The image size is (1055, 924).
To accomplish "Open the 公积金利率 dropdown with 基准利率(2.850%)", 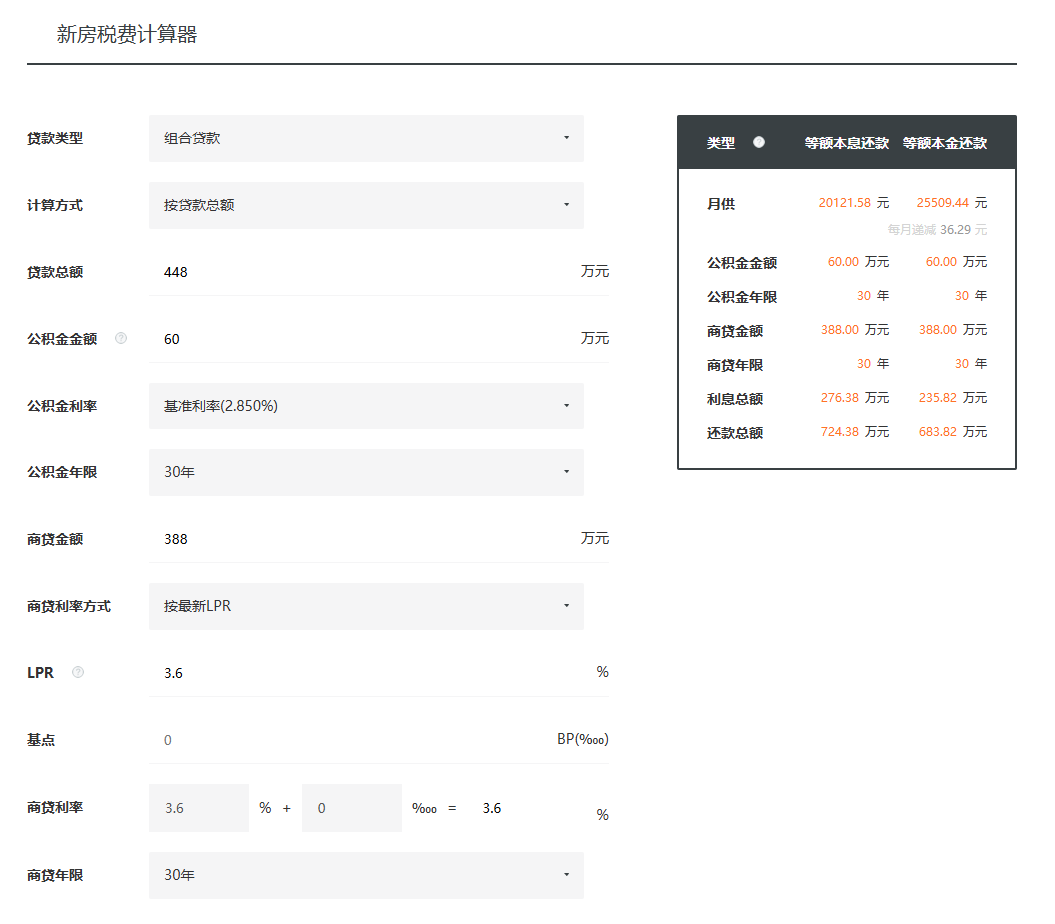I will (366, 406).
